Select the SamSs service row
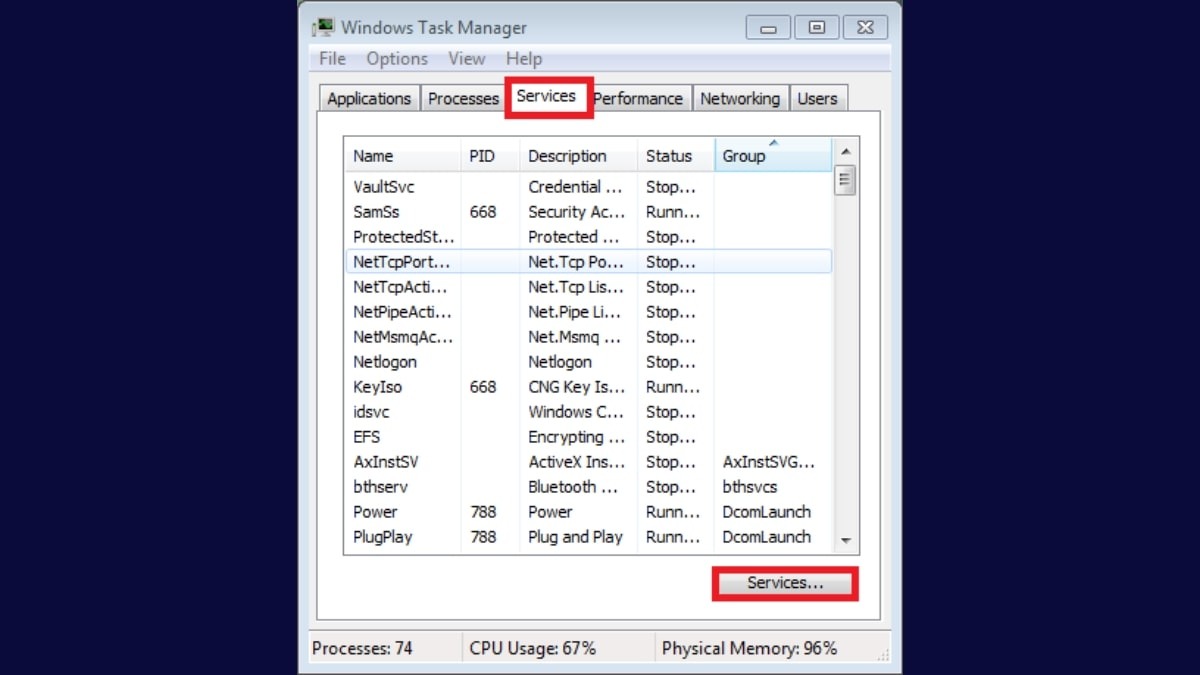 (588, 212)
